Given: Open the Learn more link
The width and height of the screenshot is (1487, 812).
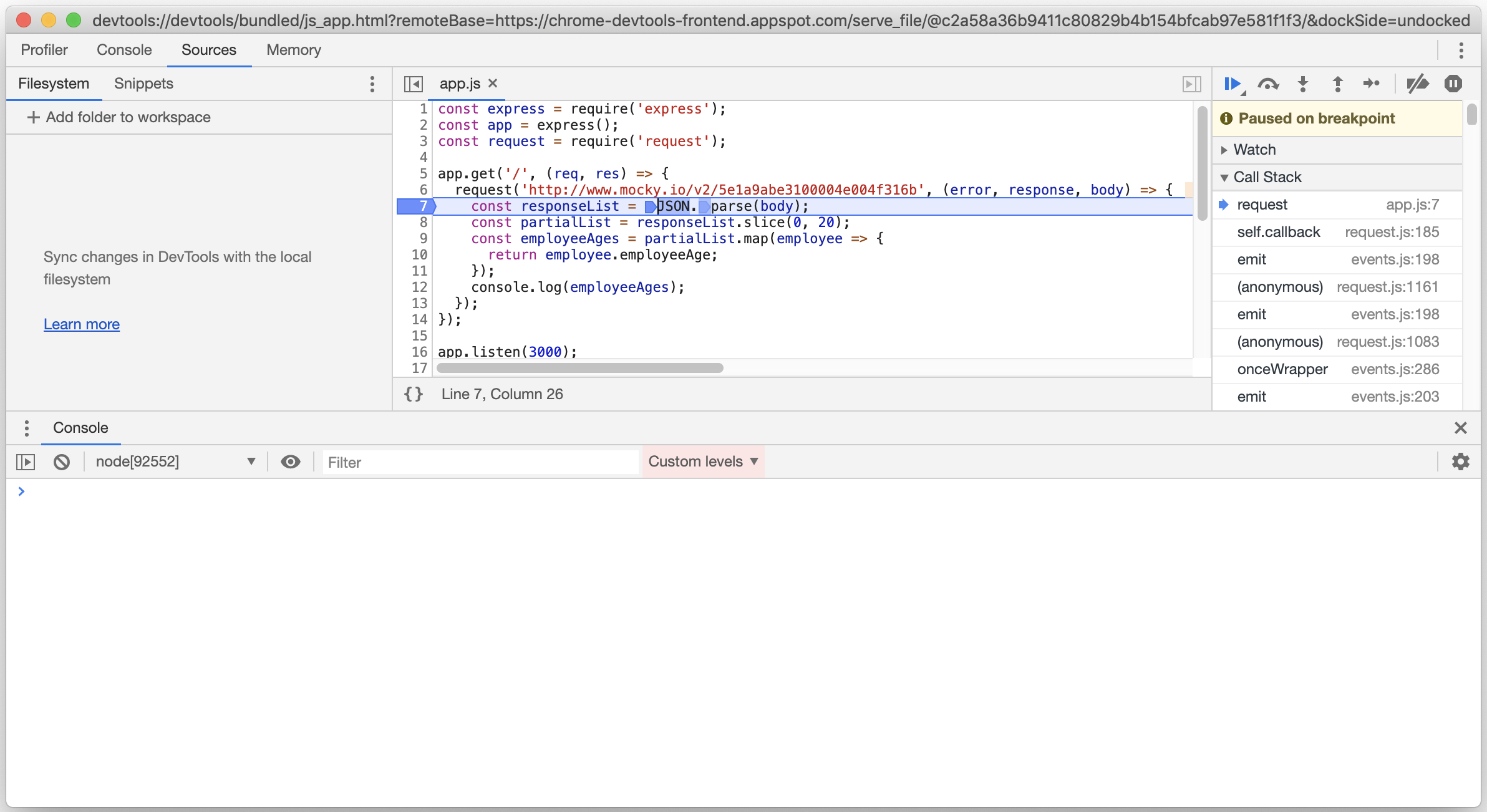Looking at the screenshot, I should (81, 324).
